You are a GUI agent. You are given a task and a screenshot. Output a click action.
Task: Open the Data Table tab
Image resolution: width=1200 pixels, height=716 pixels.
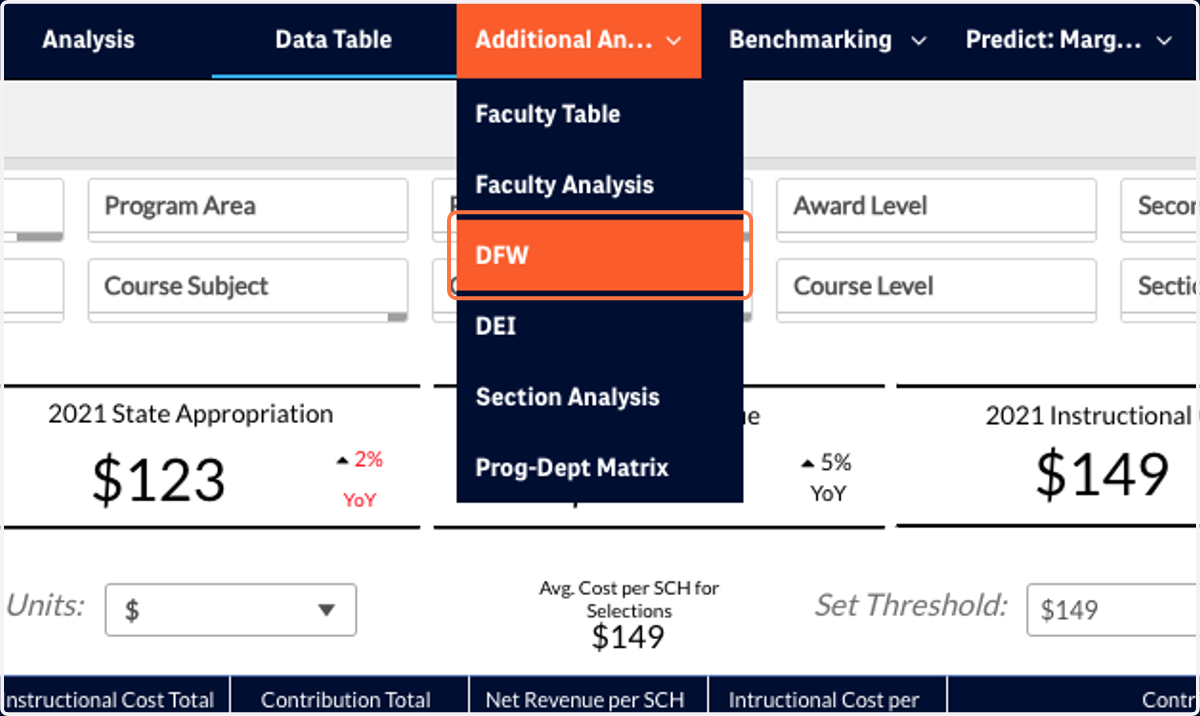[334, 40]
